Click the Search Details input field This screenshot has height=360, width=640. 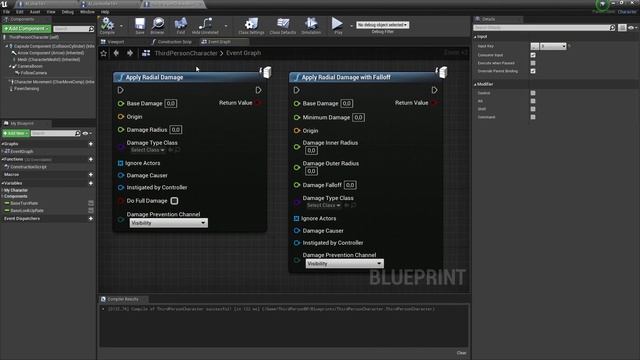click(x=541, y=28)
